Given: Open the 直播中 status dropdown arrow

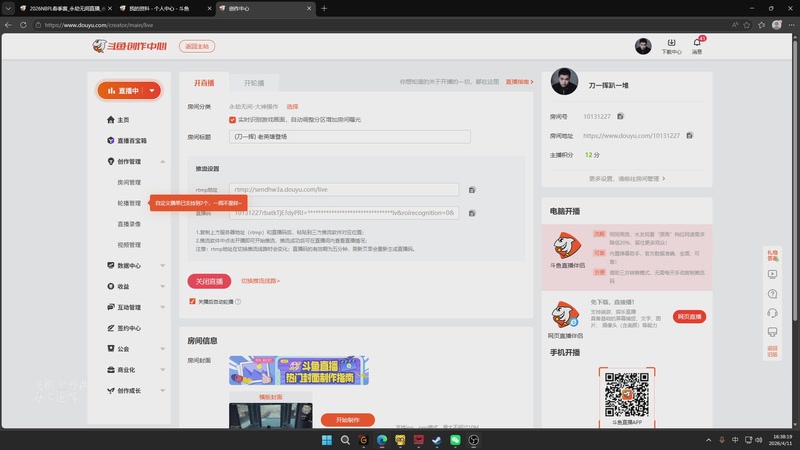Looking at the screenshot, I should pyautogui.click(x=152, y=91).
